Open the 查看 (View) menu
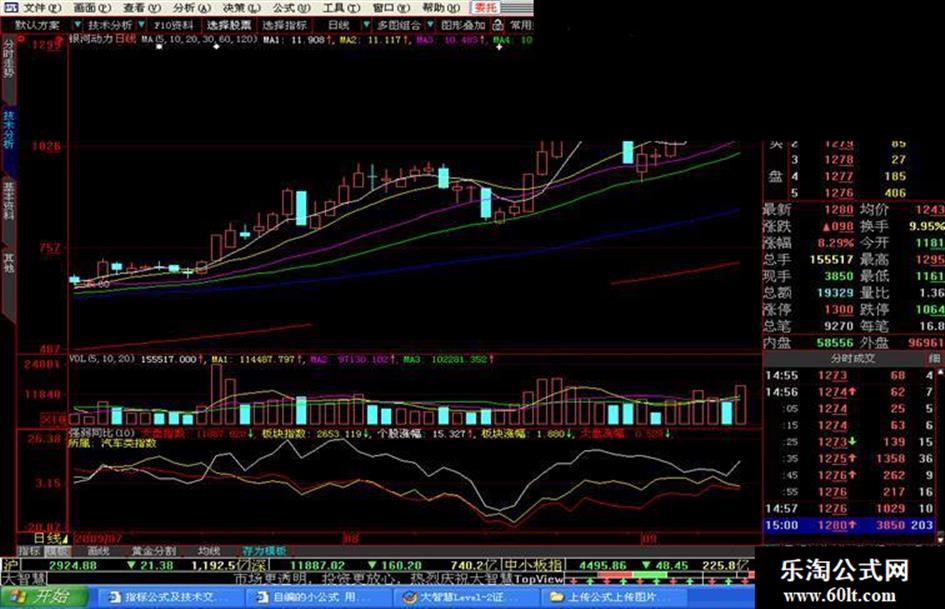The width and height of the screenshot is (945, 609). click(x=142, y=8)
